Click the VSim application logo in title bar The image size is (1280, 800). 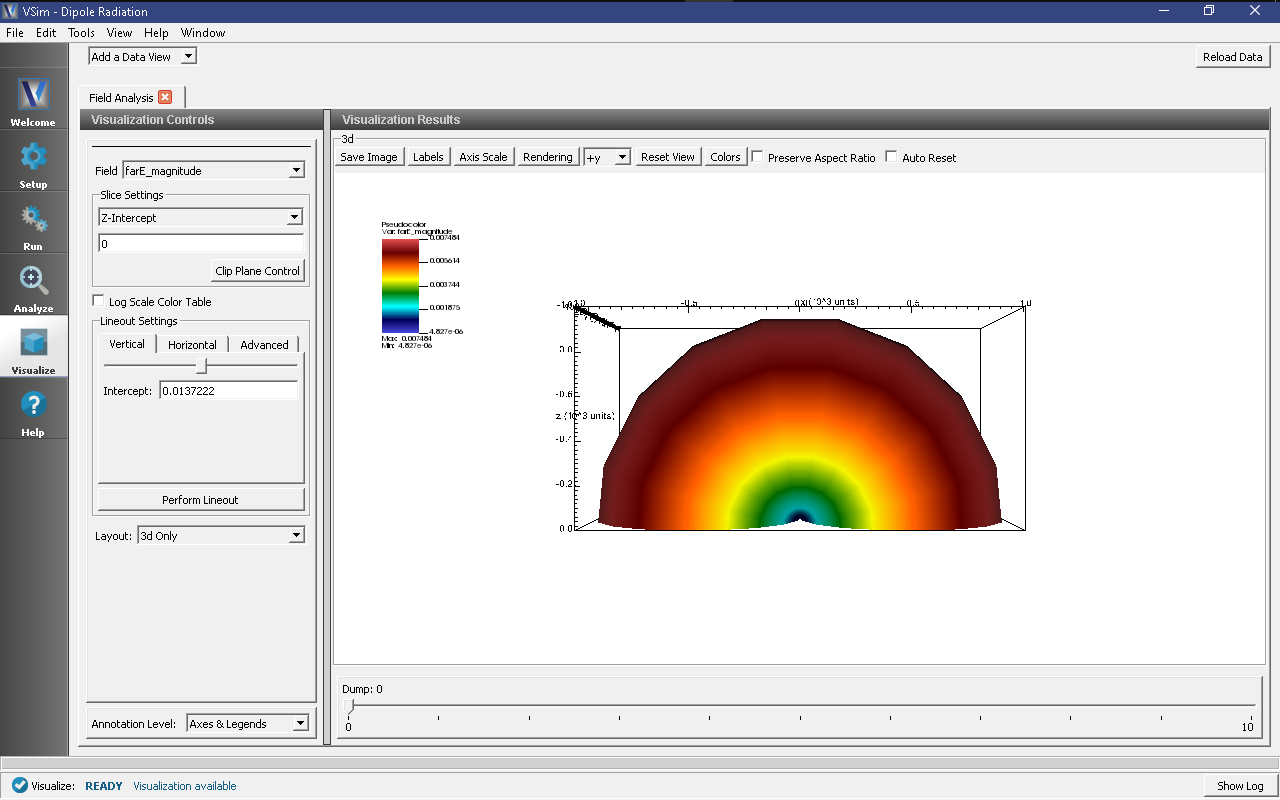pyautogui.click(x=13, y=11)
